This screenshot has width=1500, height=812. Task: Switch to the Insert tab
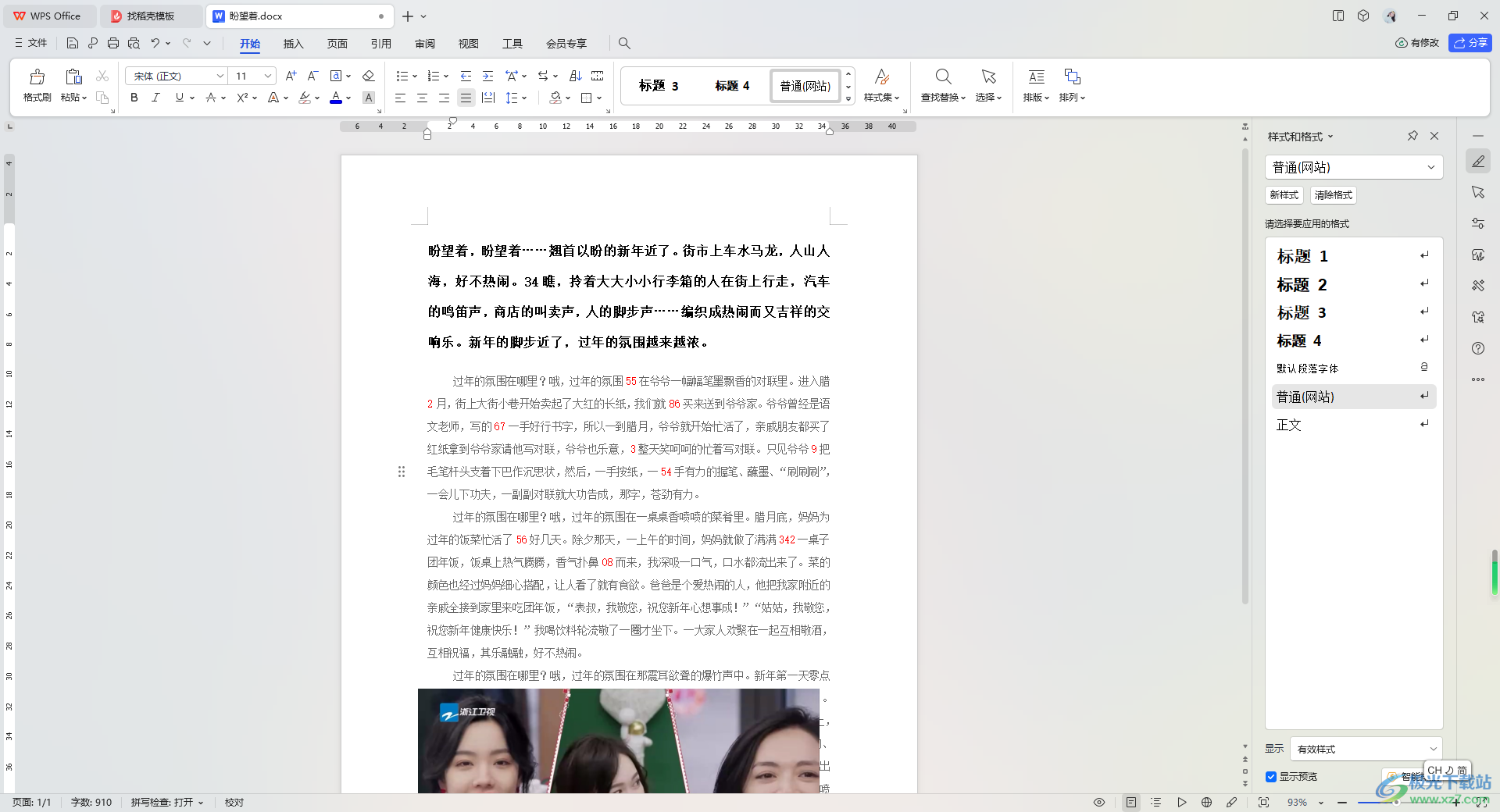293,44
